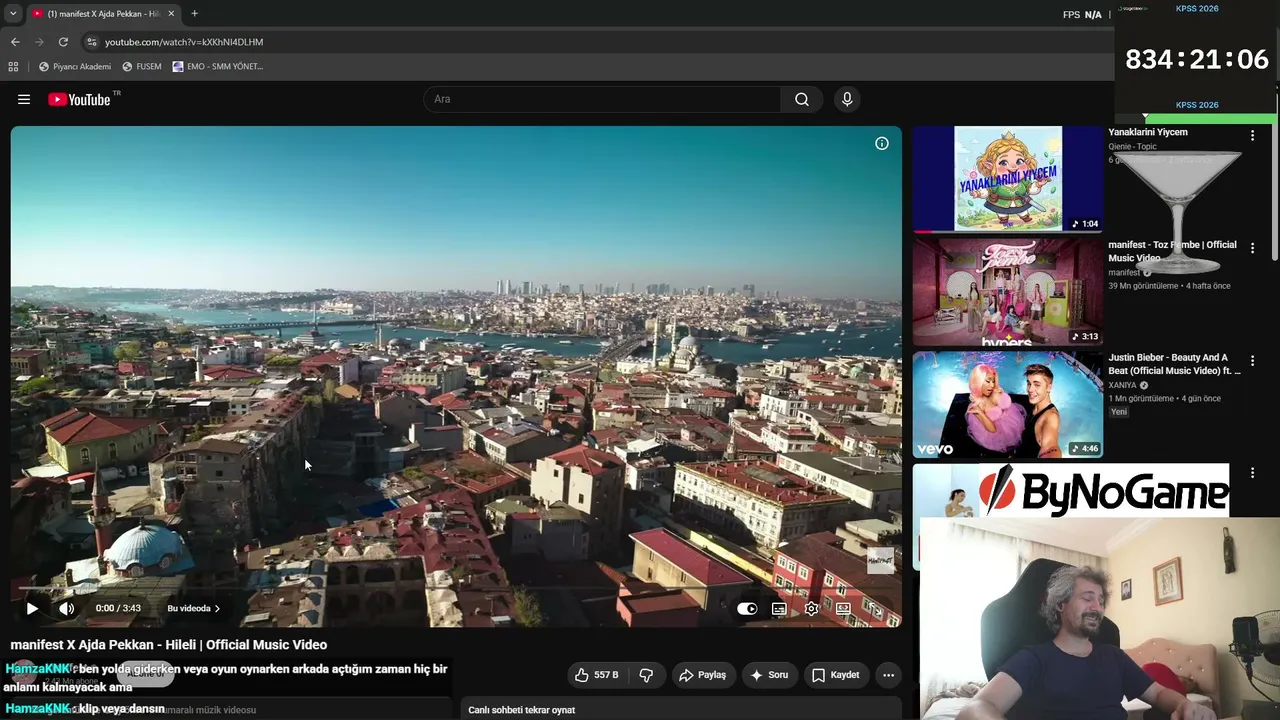The image size is (1280, 720).
Task: Show the video info card icon
Action: pyautogui.click(x=882, y=143)
